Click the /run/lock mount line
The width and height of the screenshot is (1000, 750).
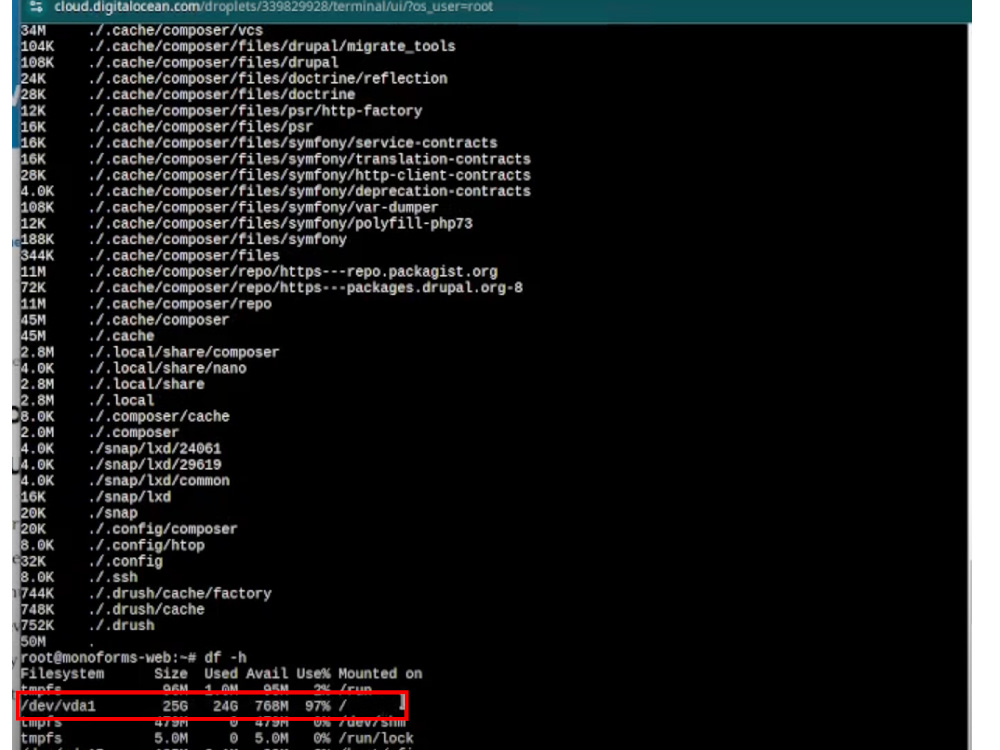[x=217, y=739]
